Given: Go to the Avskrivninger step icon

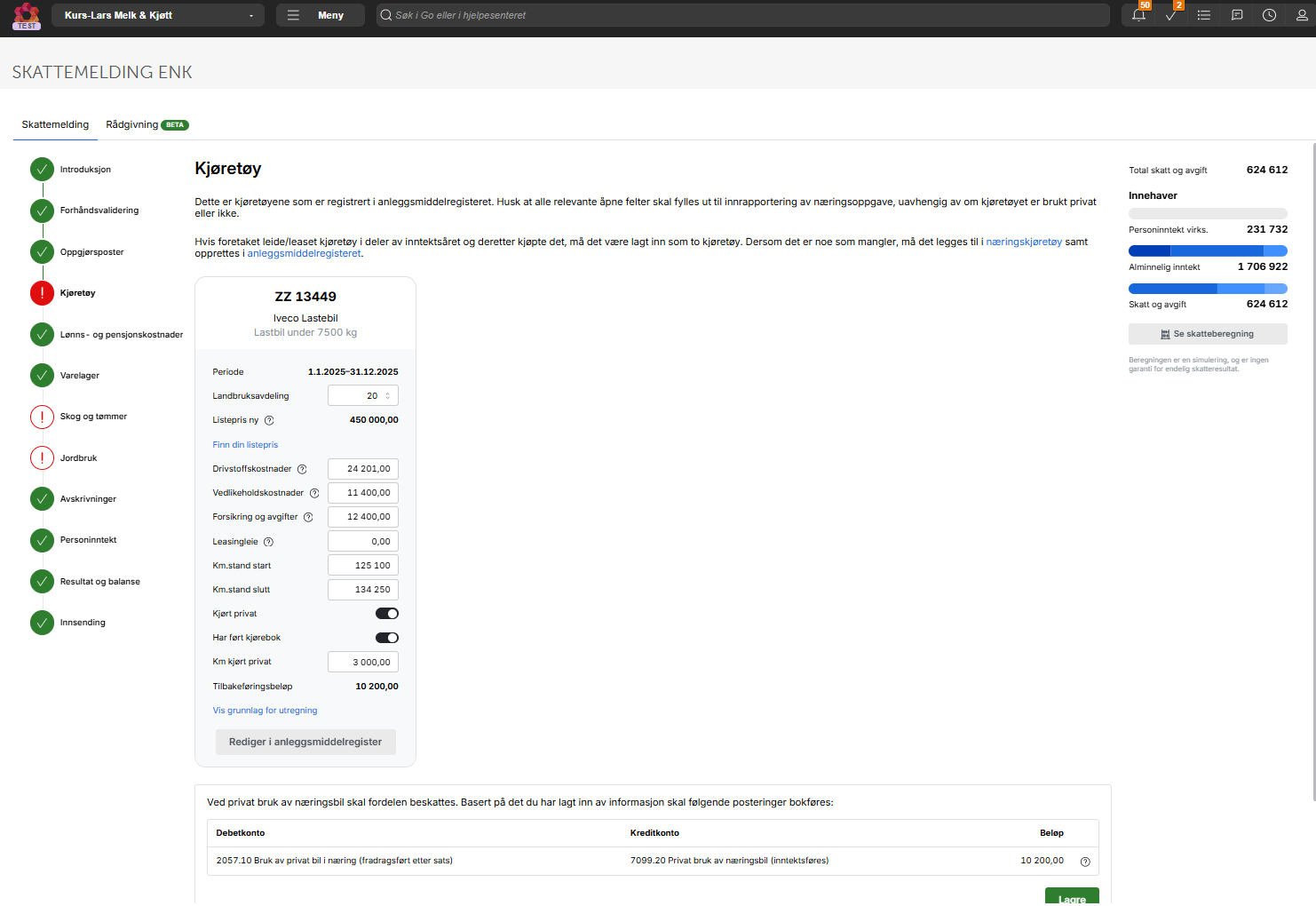Looking at the screenshot, I should pos(42,499).
